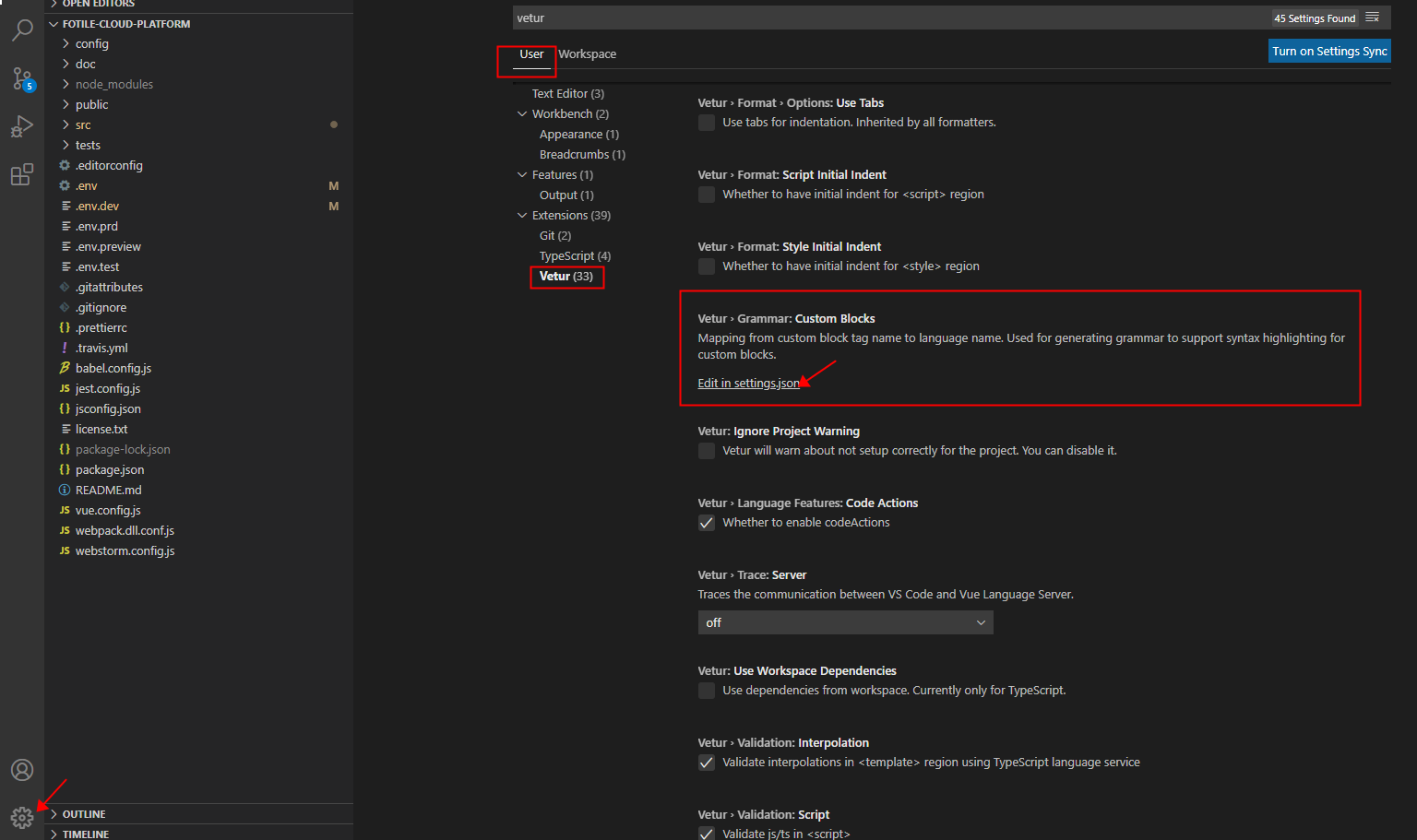Open the package-lock.json file

point(123,449)
